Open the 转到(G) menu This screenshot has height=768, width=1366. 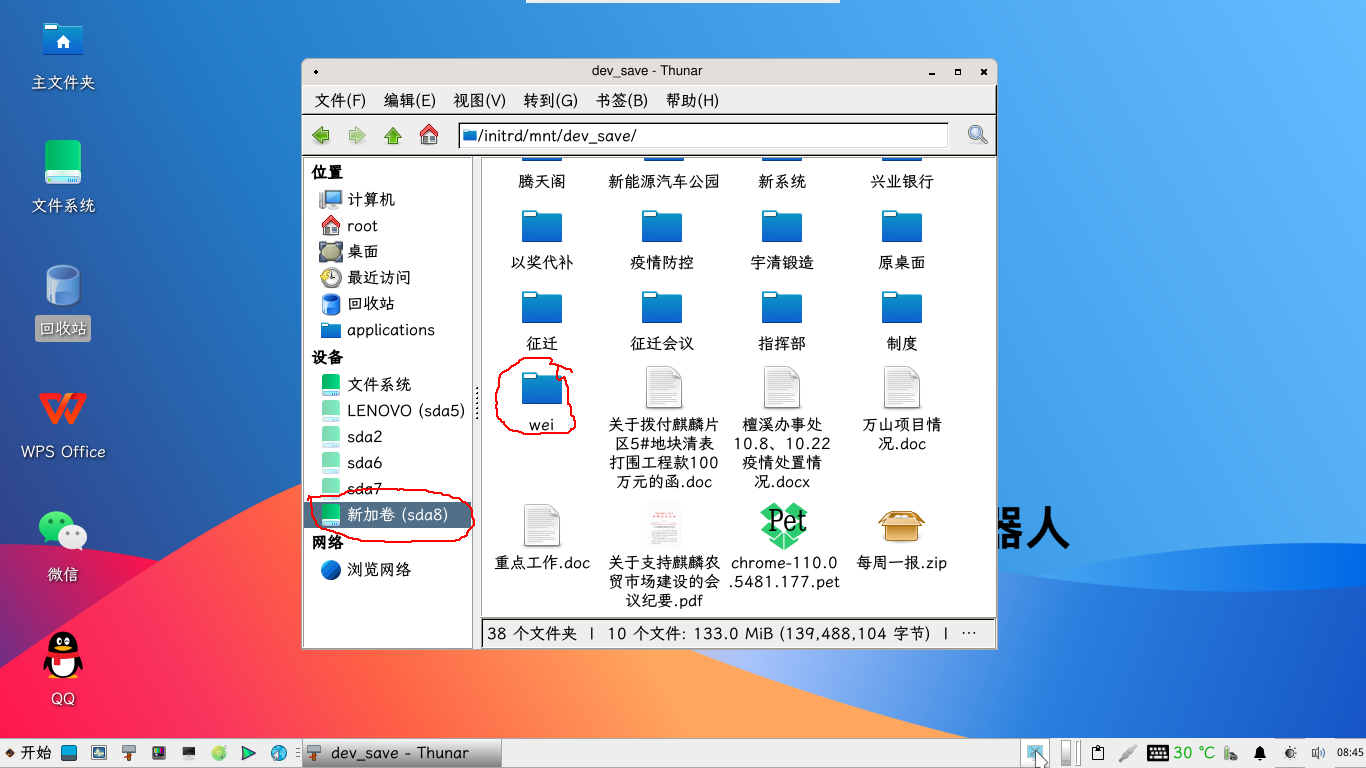pos(551,100)
